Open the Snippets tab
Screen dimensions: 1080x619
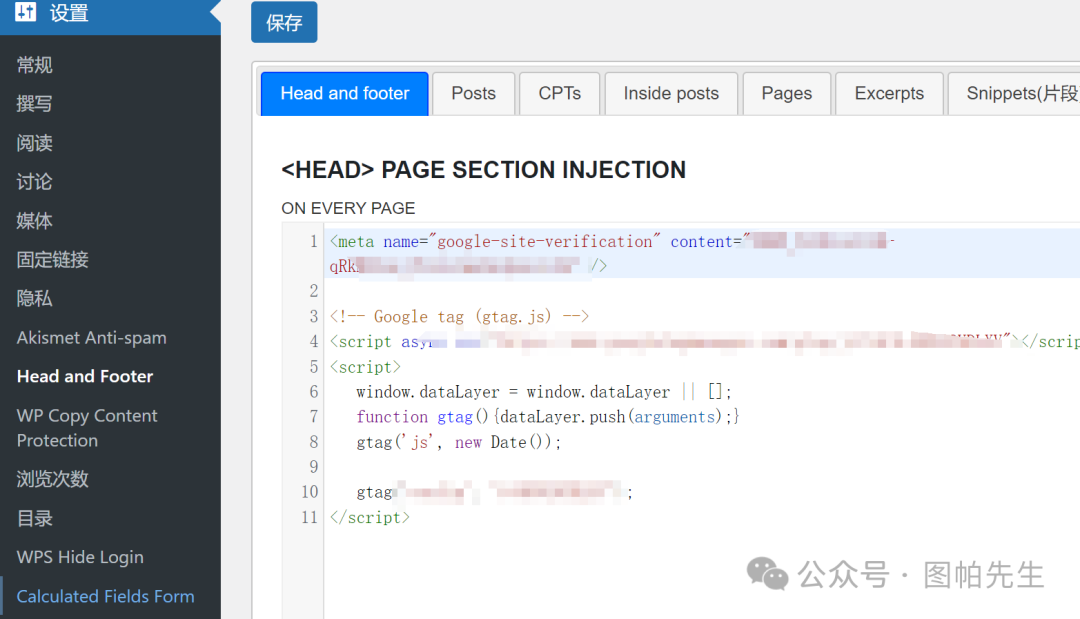click(1015, 94)
